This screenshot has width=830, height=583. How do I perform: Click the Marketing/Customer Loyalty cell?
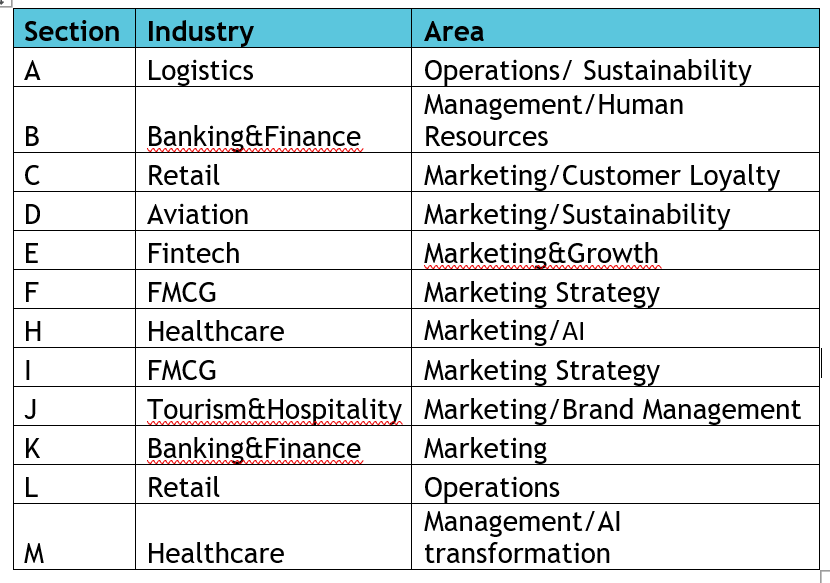615,173
